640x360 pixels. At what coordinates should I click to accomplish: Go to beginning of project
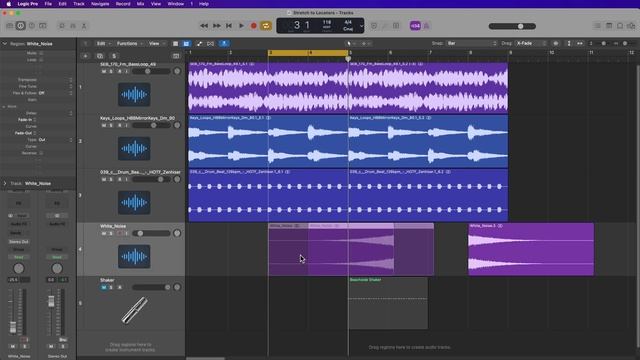coord(229,26)
